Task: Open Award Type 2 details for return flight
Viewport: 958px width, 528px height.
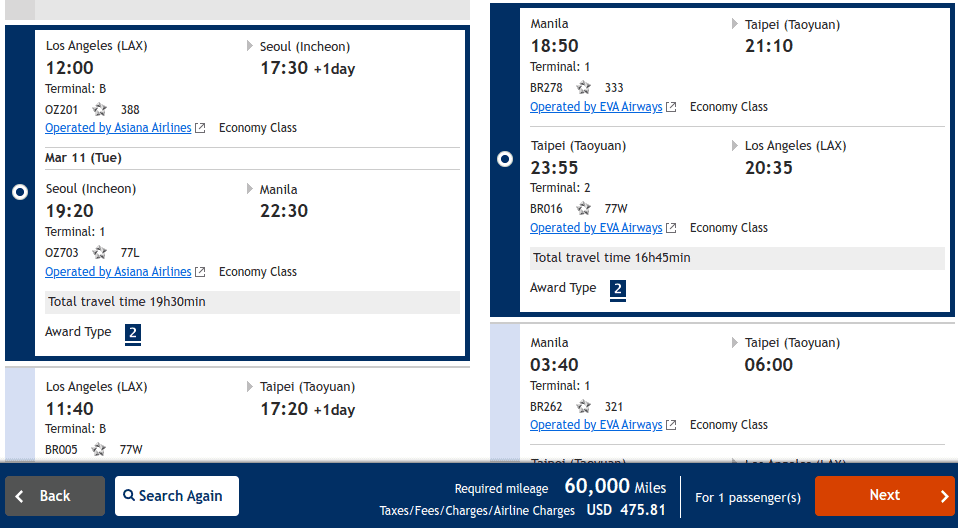Action: pos(618,289)
